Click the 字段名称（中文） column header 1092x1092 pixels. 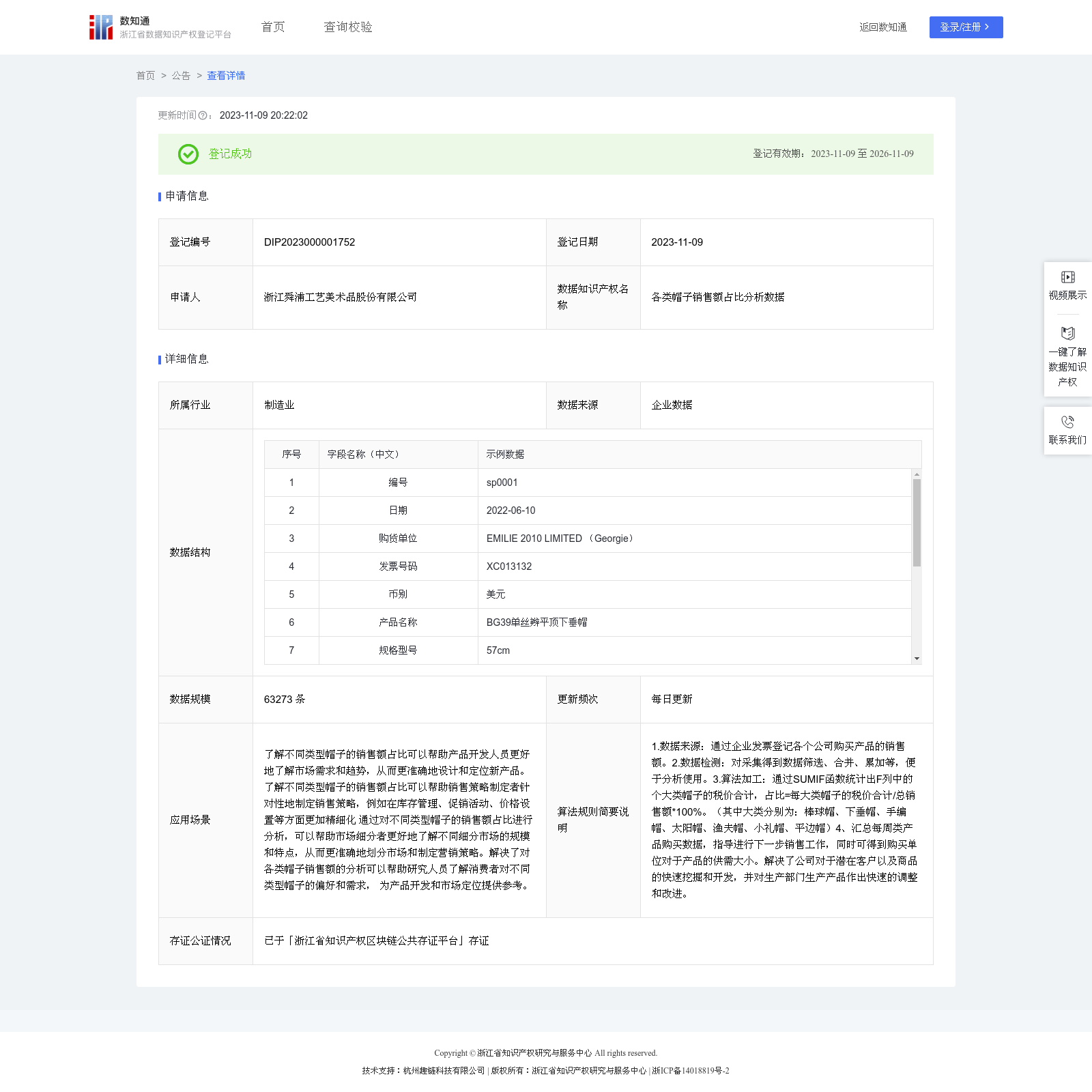pyautogui.click(x=365, y=455)
